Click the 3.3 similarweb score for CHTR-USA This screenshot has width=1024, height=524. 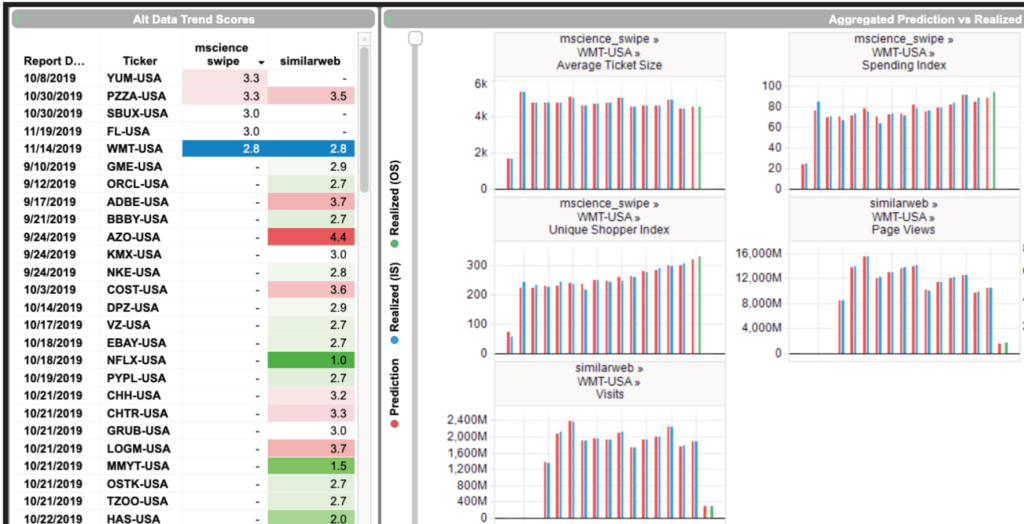pyautogui.click(x=312, y=413)
